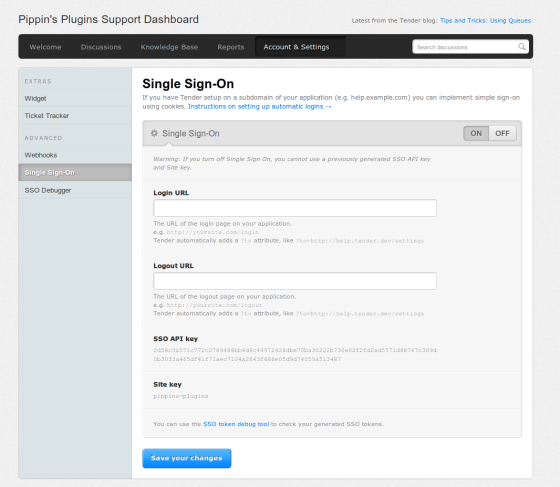560x487 pixels.
Task: Click the search magnifier icon
Action: 522,47
